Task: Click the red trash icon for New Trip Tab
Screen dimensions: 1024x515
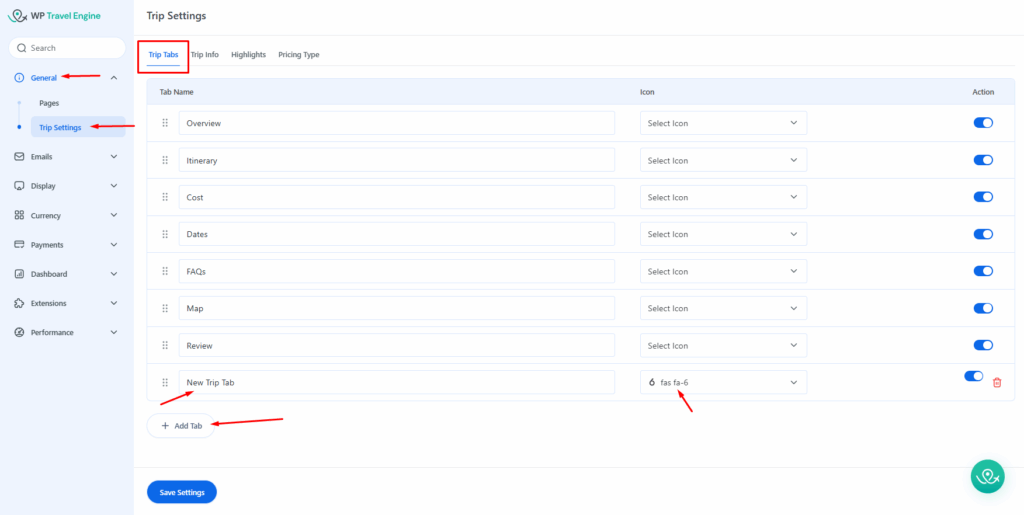Action: point(996,383)
